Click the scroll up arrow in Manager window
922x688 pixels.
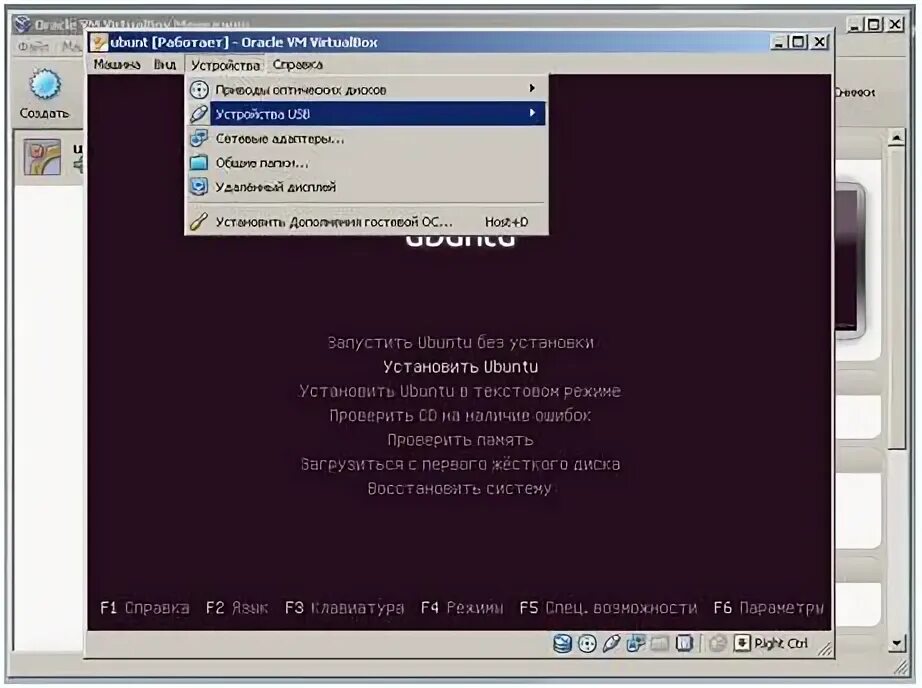tap(896, 138)
